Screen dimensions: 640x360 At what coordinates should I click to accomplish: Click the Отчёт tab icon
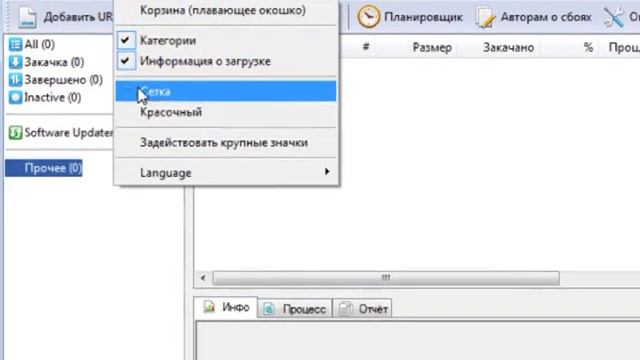(x=346, y=309)
